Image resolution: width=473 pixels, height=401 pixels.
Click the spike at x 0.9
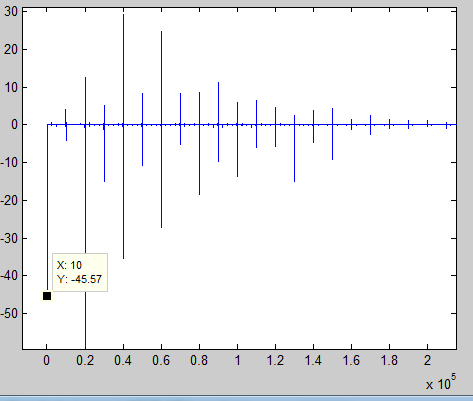click(x=218, y=122)
